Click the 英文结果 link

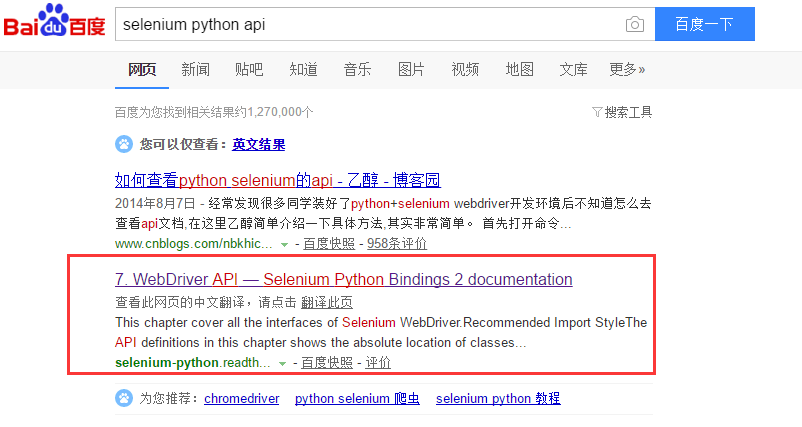(259, 144)
